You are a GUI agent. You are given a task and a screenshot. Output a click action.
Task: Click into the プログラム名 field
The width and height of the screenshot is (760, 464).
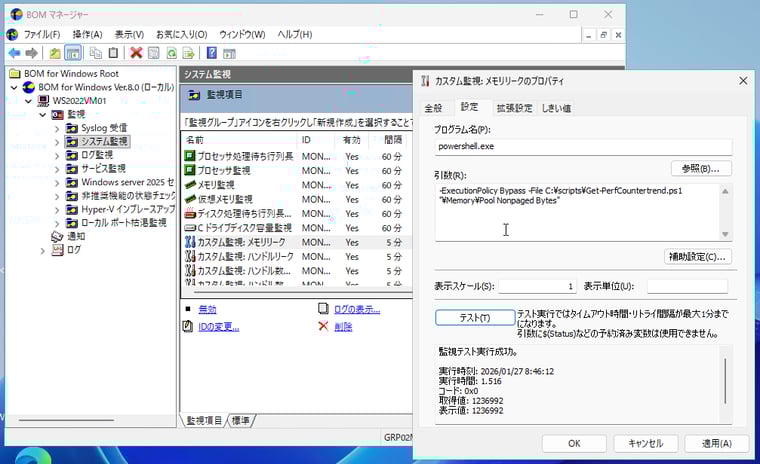(x=584, y=146)
